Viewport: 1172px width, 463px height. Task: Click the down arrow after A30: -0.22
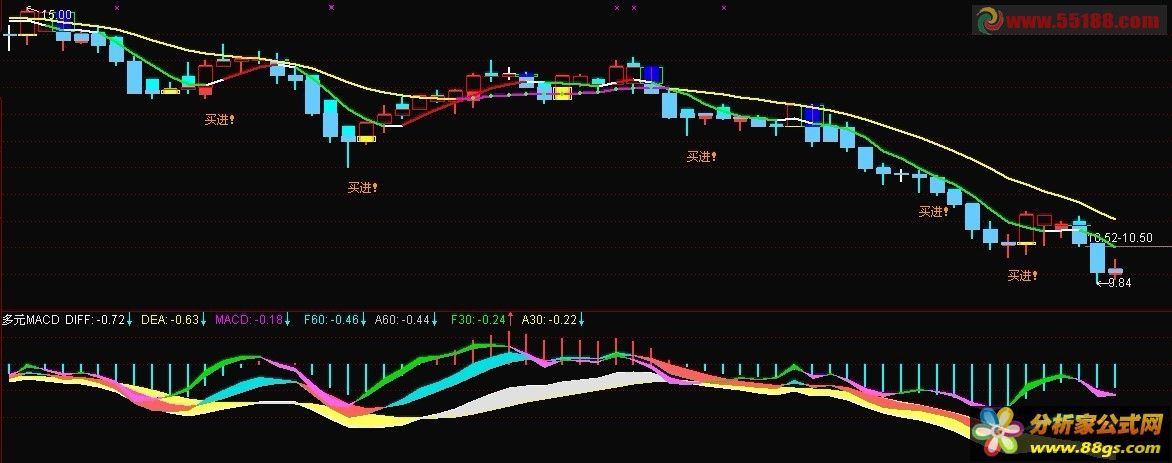(582, 320)
